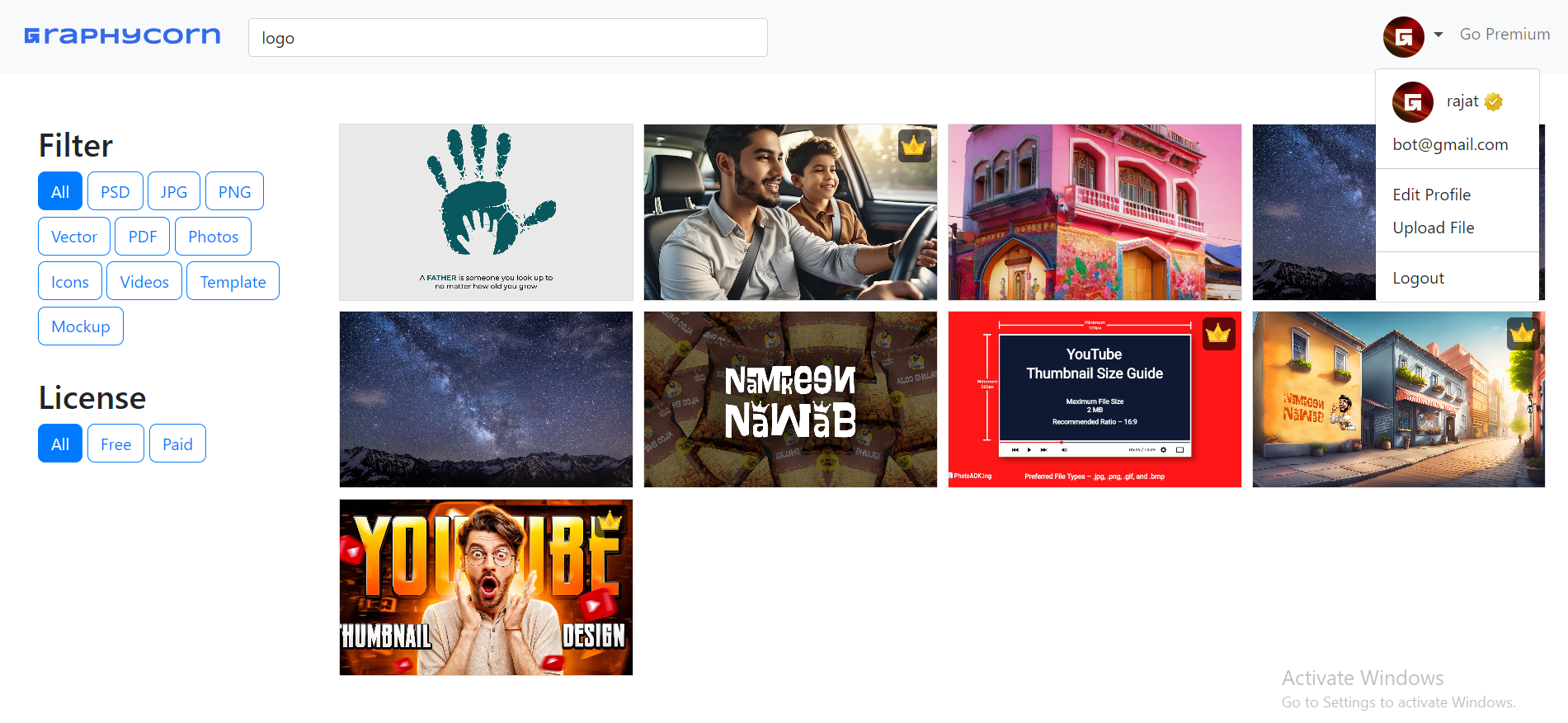Select Edit Profile from the menu
1568x723 pixels.
1431,195
